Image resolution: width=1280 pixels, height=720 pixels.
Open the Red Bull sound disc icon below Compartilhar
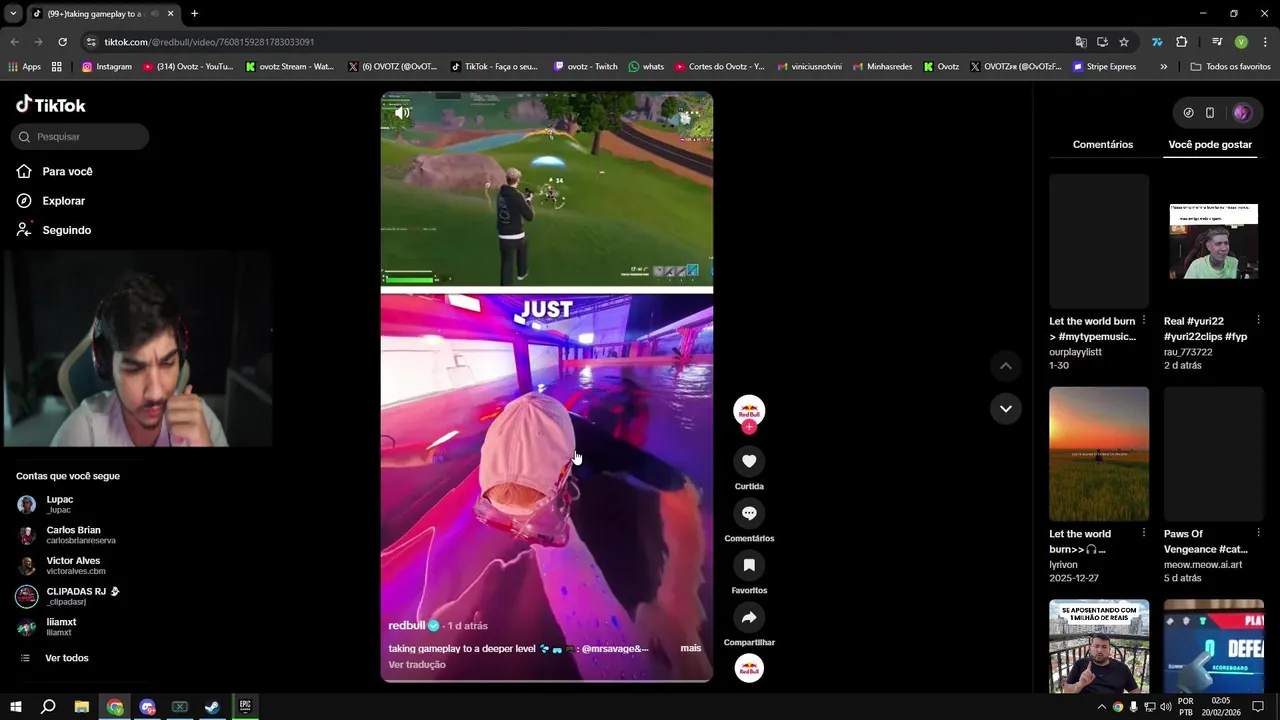[749, 668]
